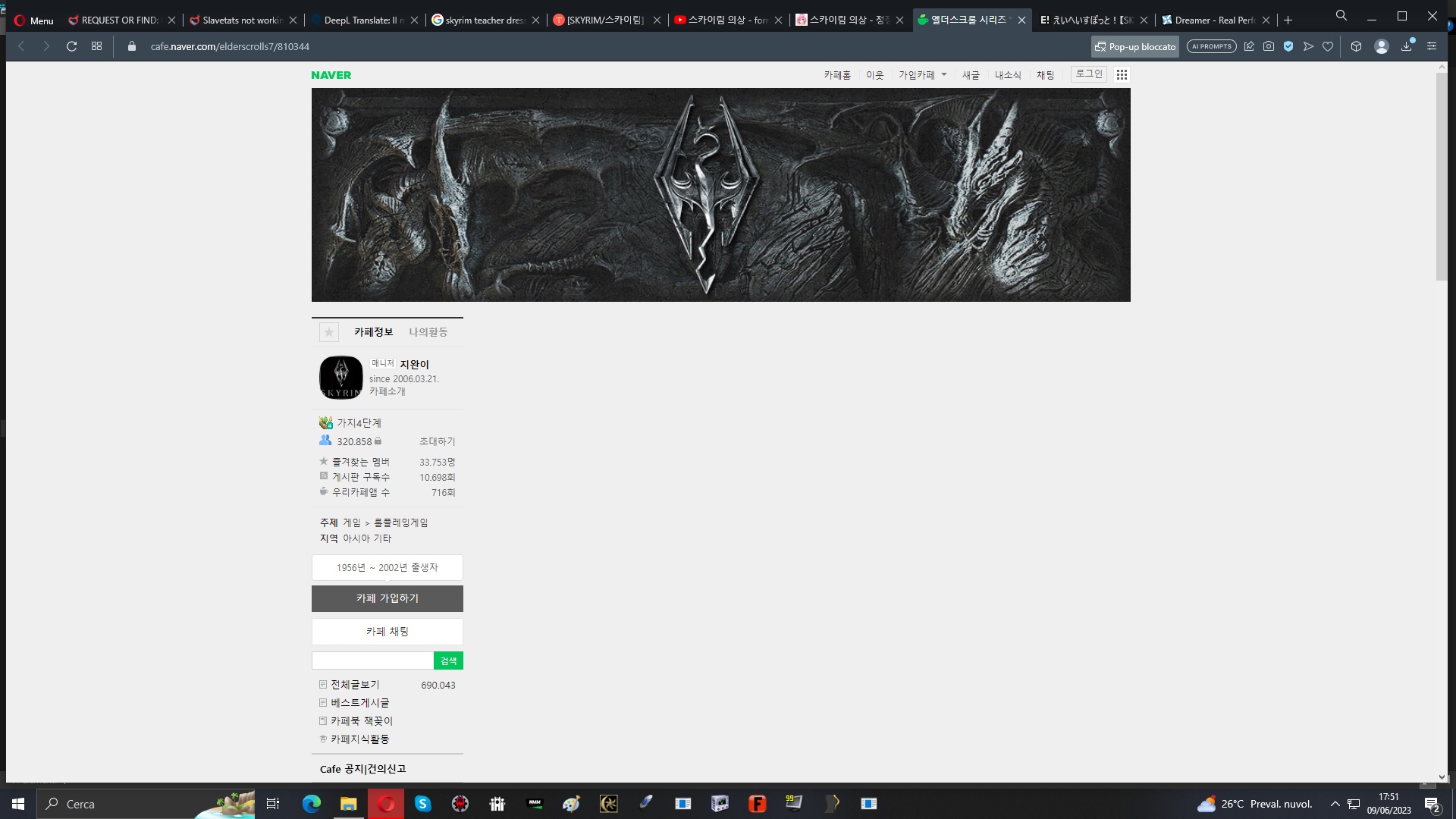
Task: Open the Opera icon on the taskbar
Action: [386, 804]
